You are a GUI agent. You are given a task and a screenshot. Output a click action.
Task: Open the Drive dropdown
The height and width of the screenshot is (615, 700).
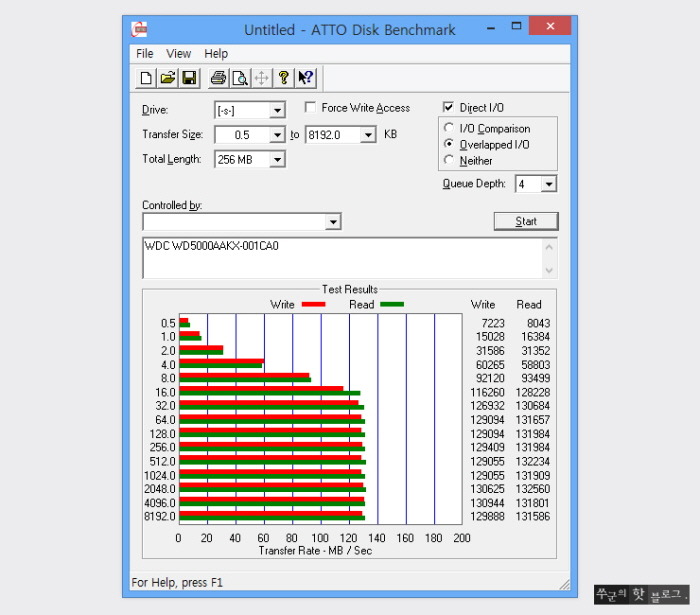tap(277, 110)
